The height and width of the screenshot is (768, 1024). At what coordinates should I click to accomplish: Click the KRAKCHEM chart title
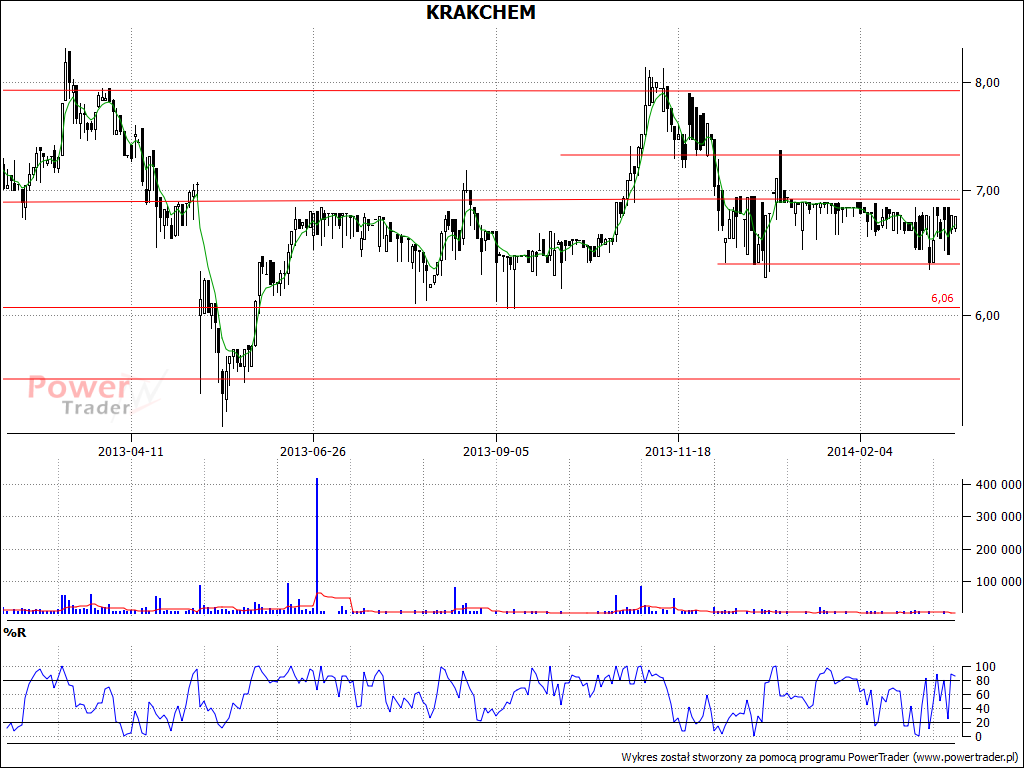coord(481,12)
